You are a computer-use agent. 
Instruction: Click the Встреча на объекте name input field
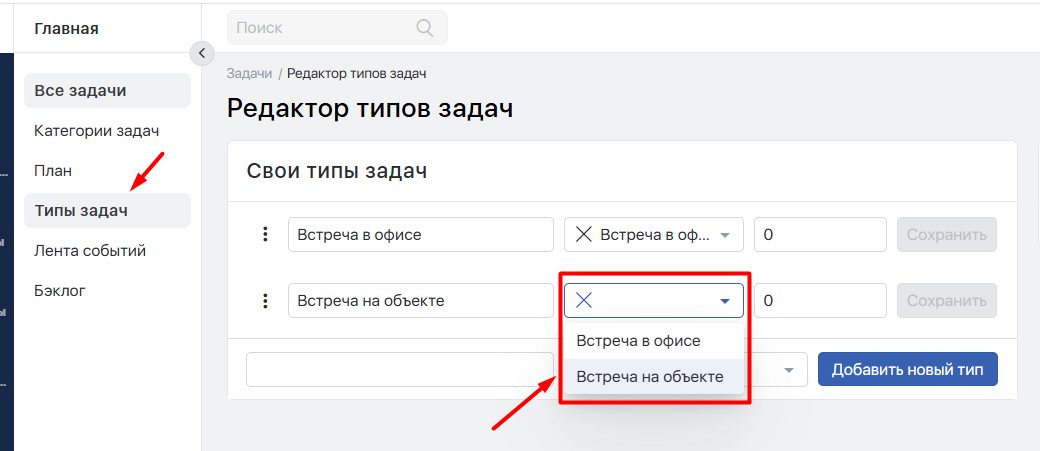click(420, 301)
